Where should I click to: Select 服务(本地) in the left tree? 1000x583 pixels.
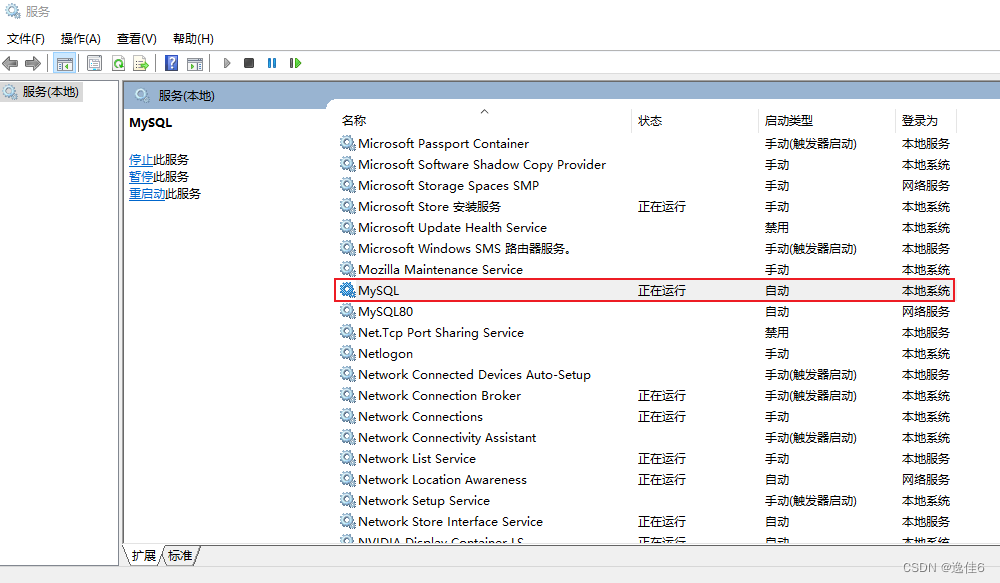coord(50,92)
